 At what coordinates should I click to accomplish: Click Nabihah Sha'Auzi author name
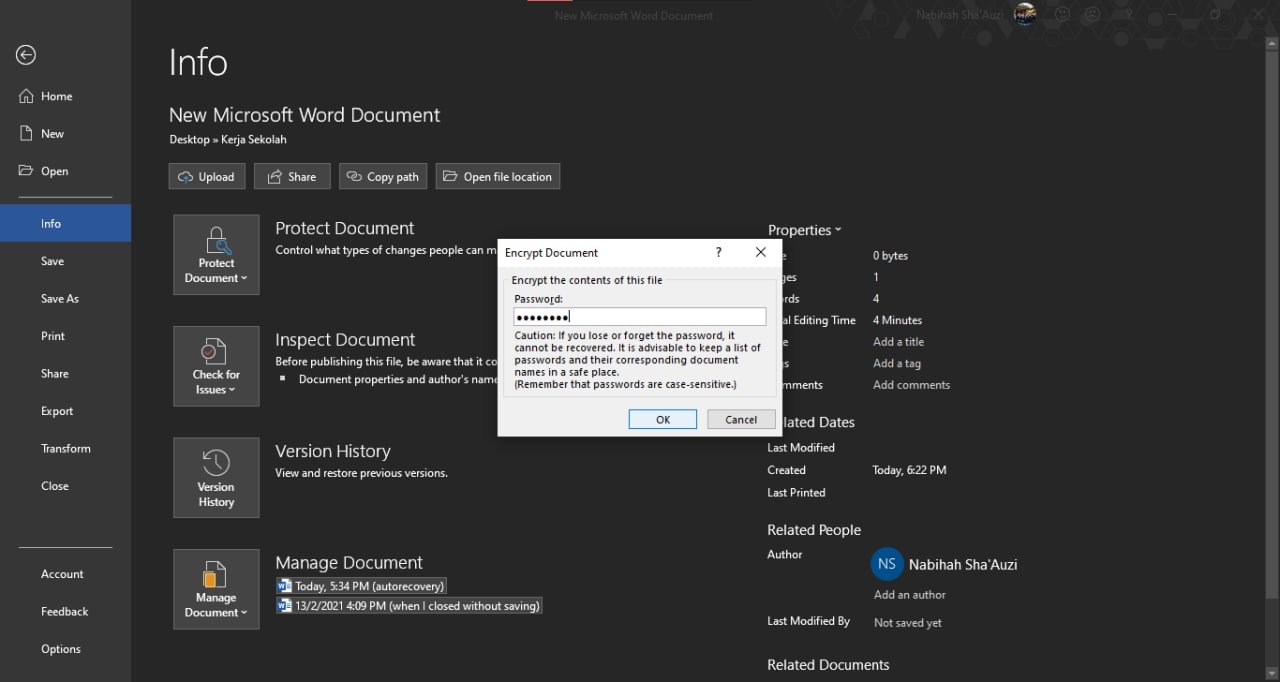click(963, 565)
